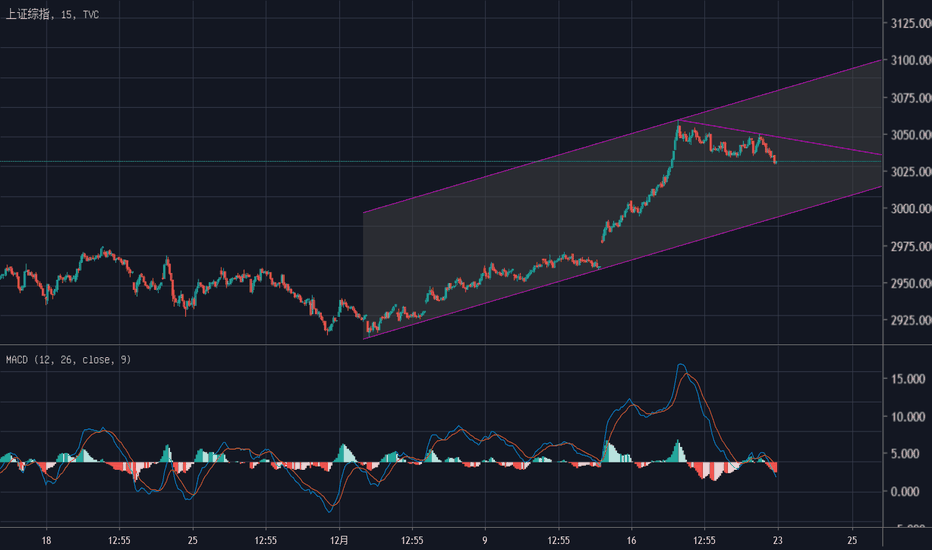This screenshot has height=550, width=932.
Task: Click the '23' date label on time axis
Action: coord(777,540)
